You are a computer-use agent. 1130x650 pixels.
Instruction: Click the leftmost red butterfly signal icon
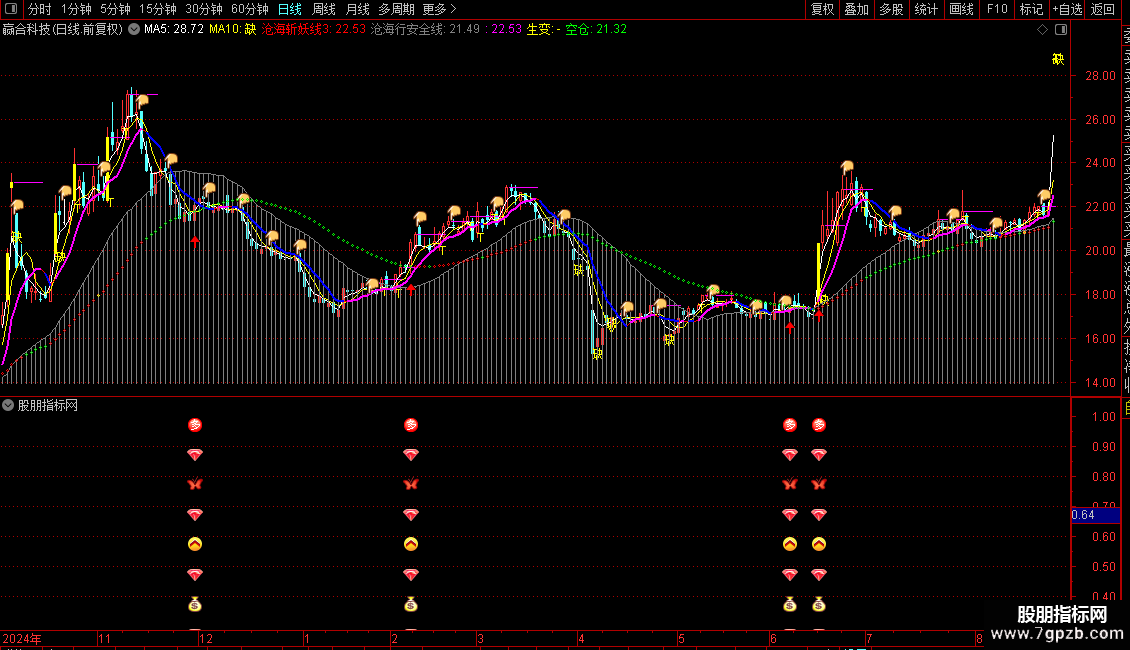pos(195,485)
